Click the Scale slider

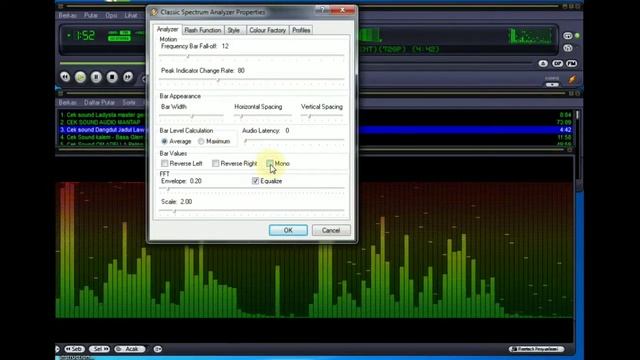[x=251, y=211]
